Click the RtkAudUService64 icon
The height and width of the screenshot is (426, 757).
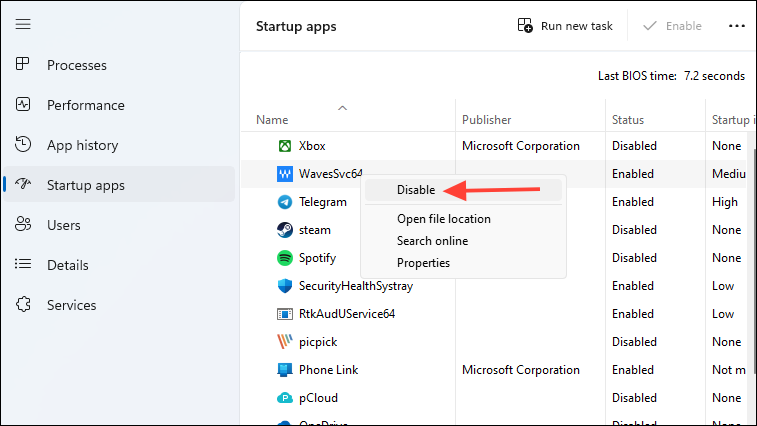[285, 314]
